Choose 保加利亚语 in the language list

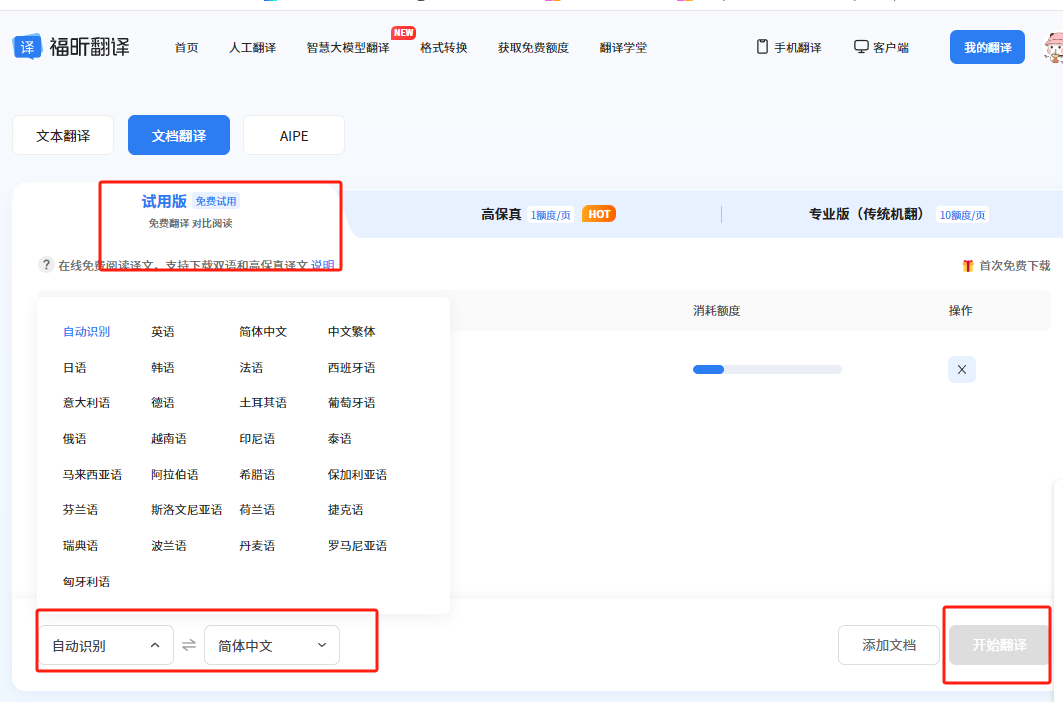pyautogui.click(x=357, y=475)
